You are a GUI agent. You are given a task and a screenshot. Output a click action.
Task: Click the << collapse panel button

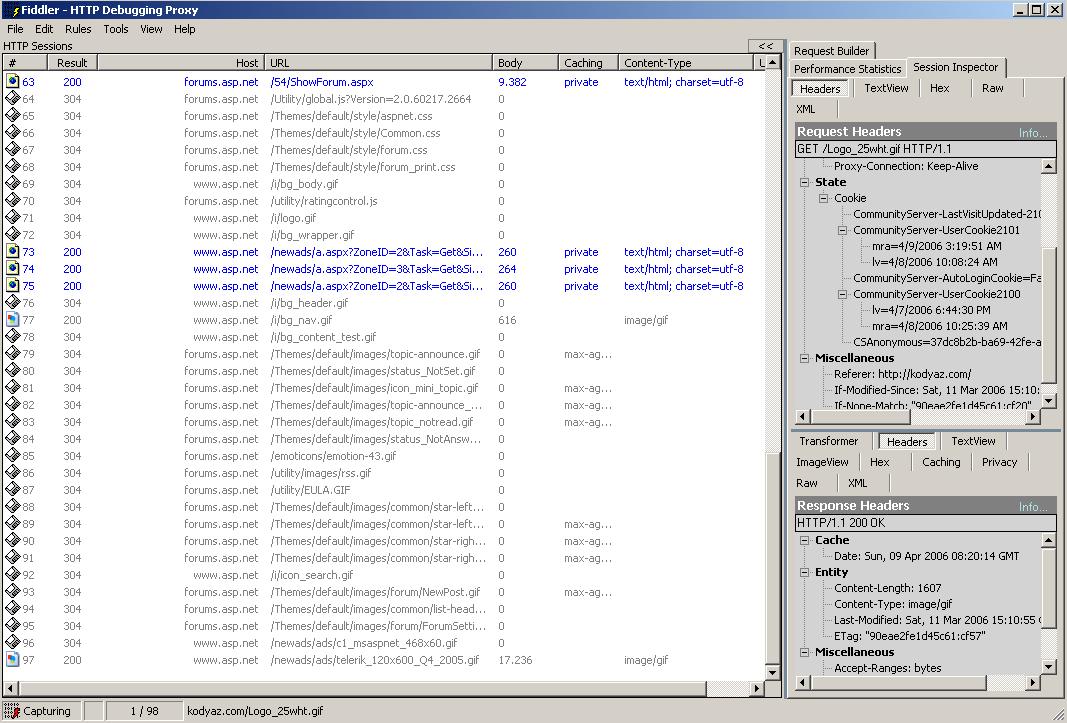tap(766, 46)
